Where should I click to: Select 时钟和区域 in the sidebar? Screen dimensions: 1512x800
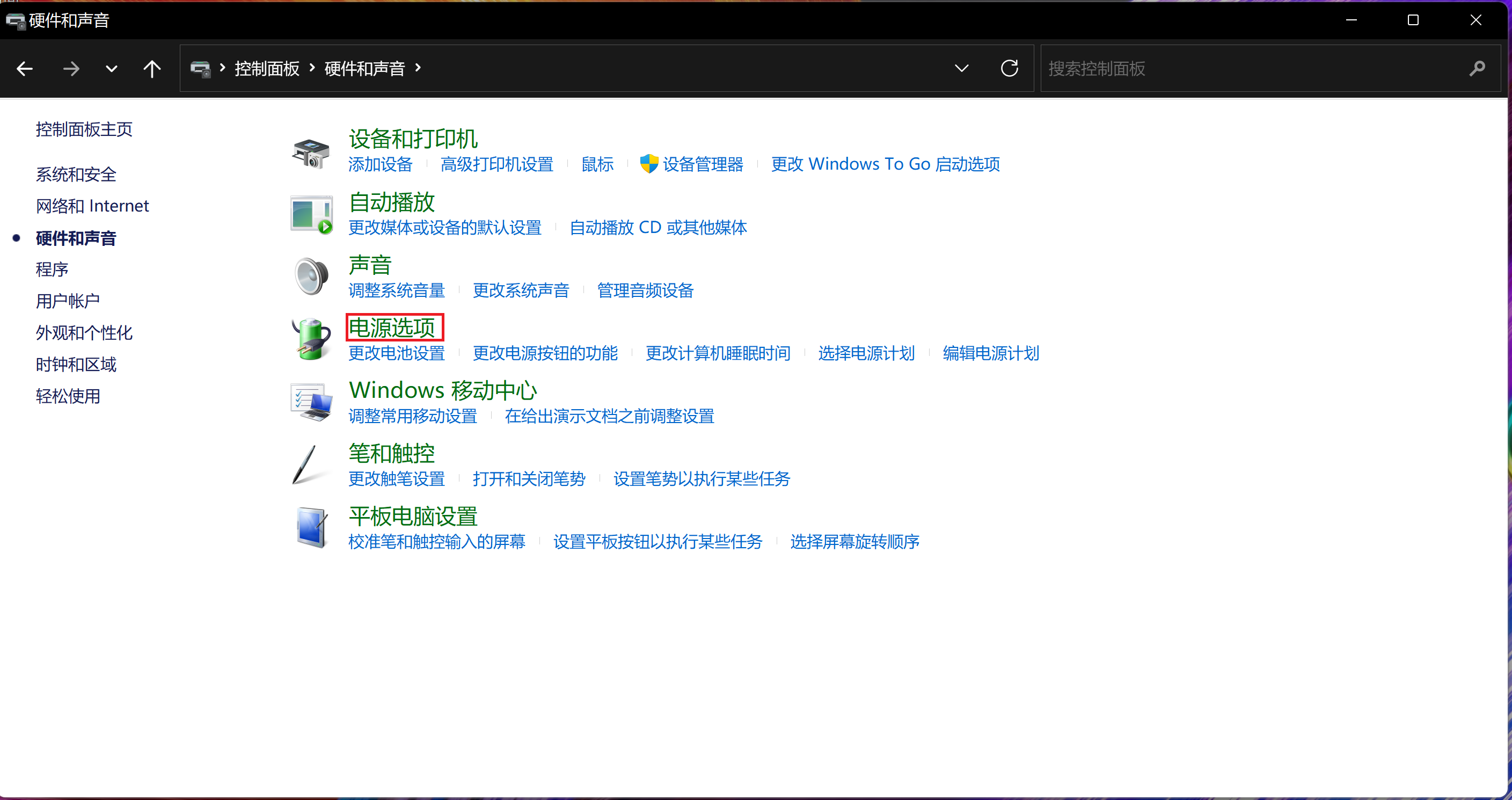76,365
